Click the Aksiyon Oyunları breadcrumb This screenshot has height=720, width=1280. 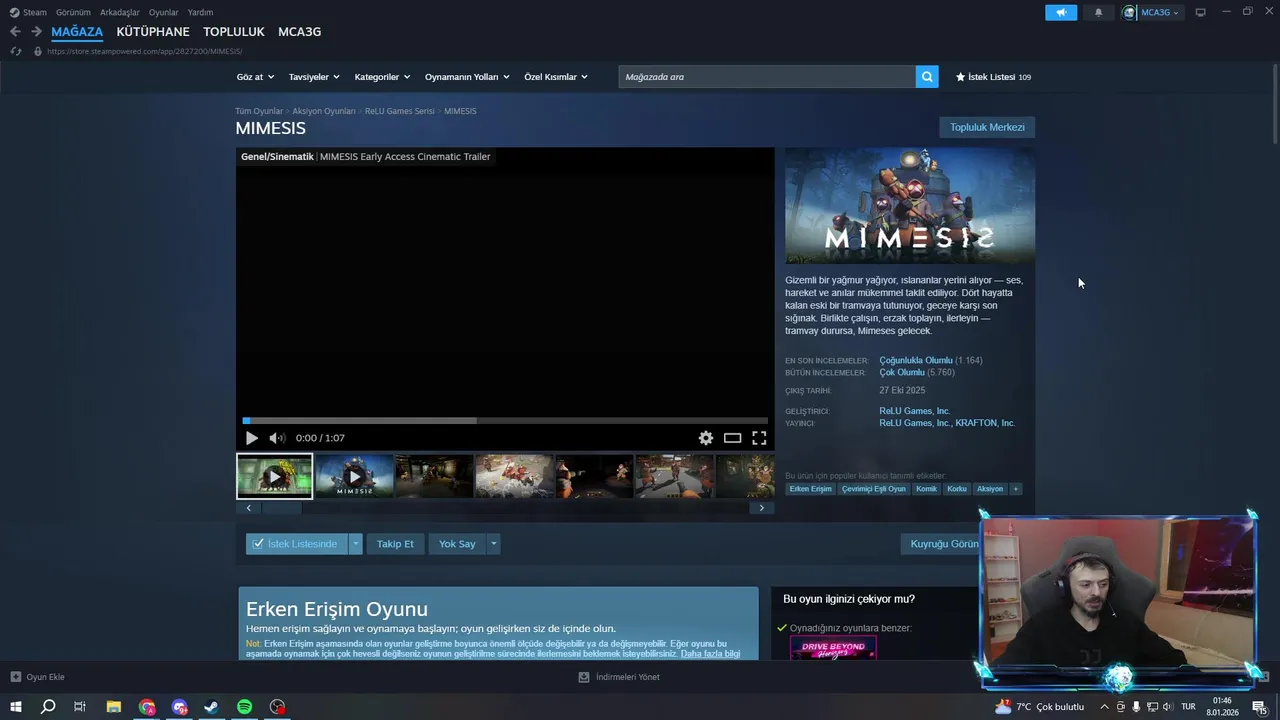(324, 111)
